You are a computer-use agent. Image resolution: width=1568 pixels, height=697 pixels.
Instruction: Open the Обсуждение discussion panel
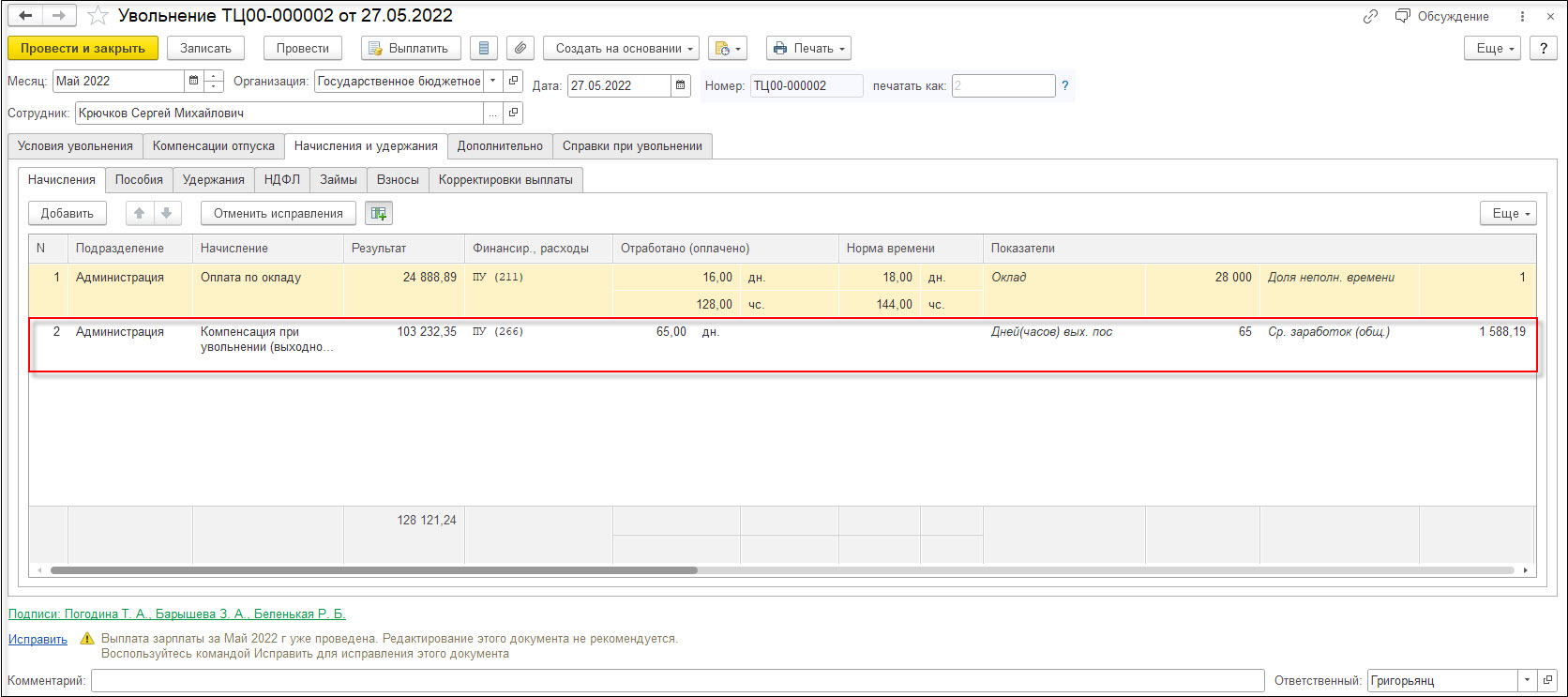coord(1442,16)
